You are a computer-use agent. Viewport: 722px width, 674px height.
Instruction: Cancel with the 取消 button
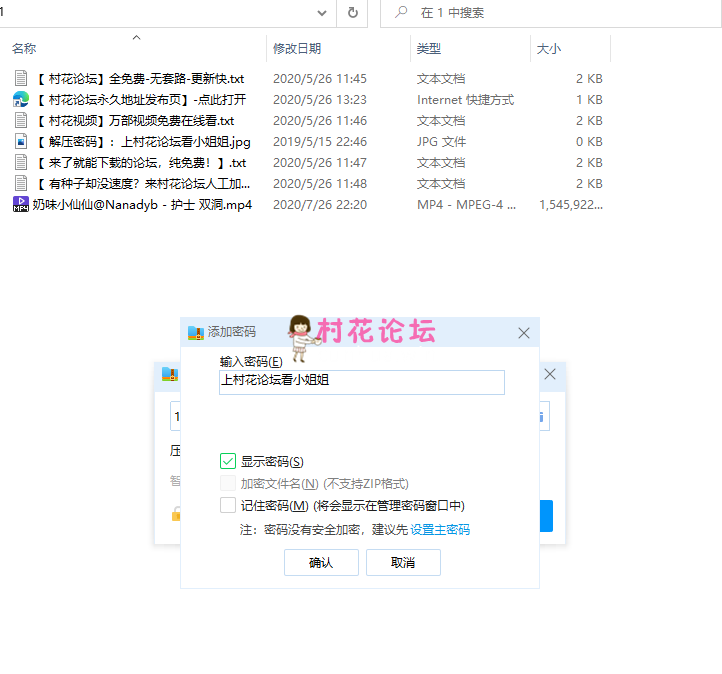(403, 563)
